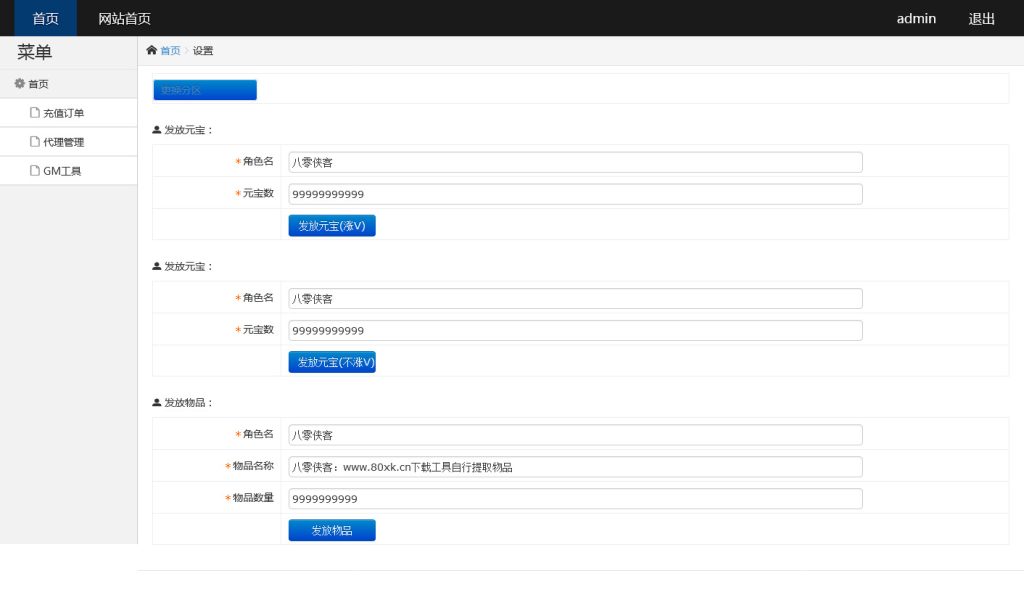Open the 首页 breadcrumb link

coord(170,51)
